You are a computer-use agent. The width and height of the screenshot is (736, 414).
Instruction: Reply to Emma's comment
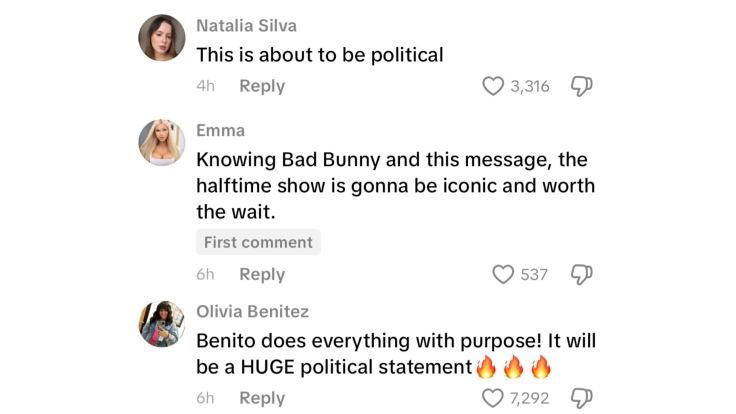pos(262,274)
